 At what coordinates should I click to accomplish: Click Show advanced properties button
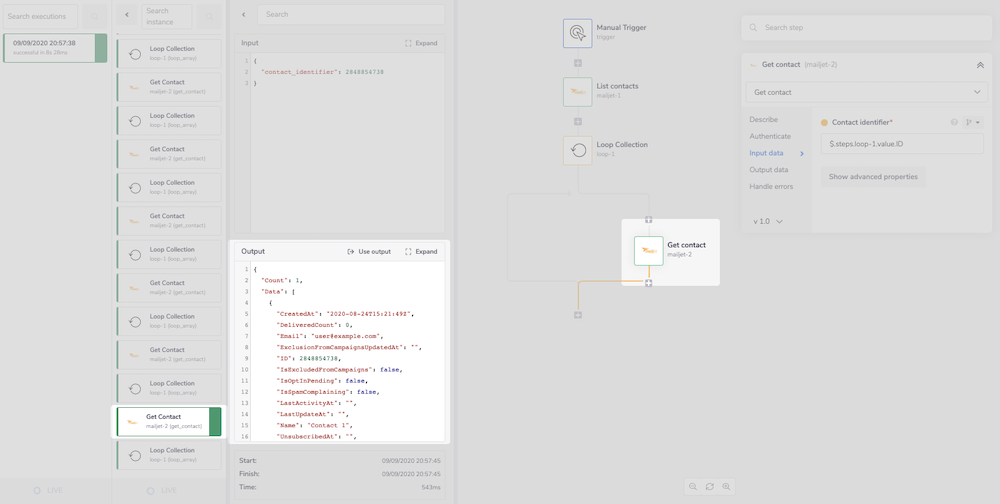point(873,177)
